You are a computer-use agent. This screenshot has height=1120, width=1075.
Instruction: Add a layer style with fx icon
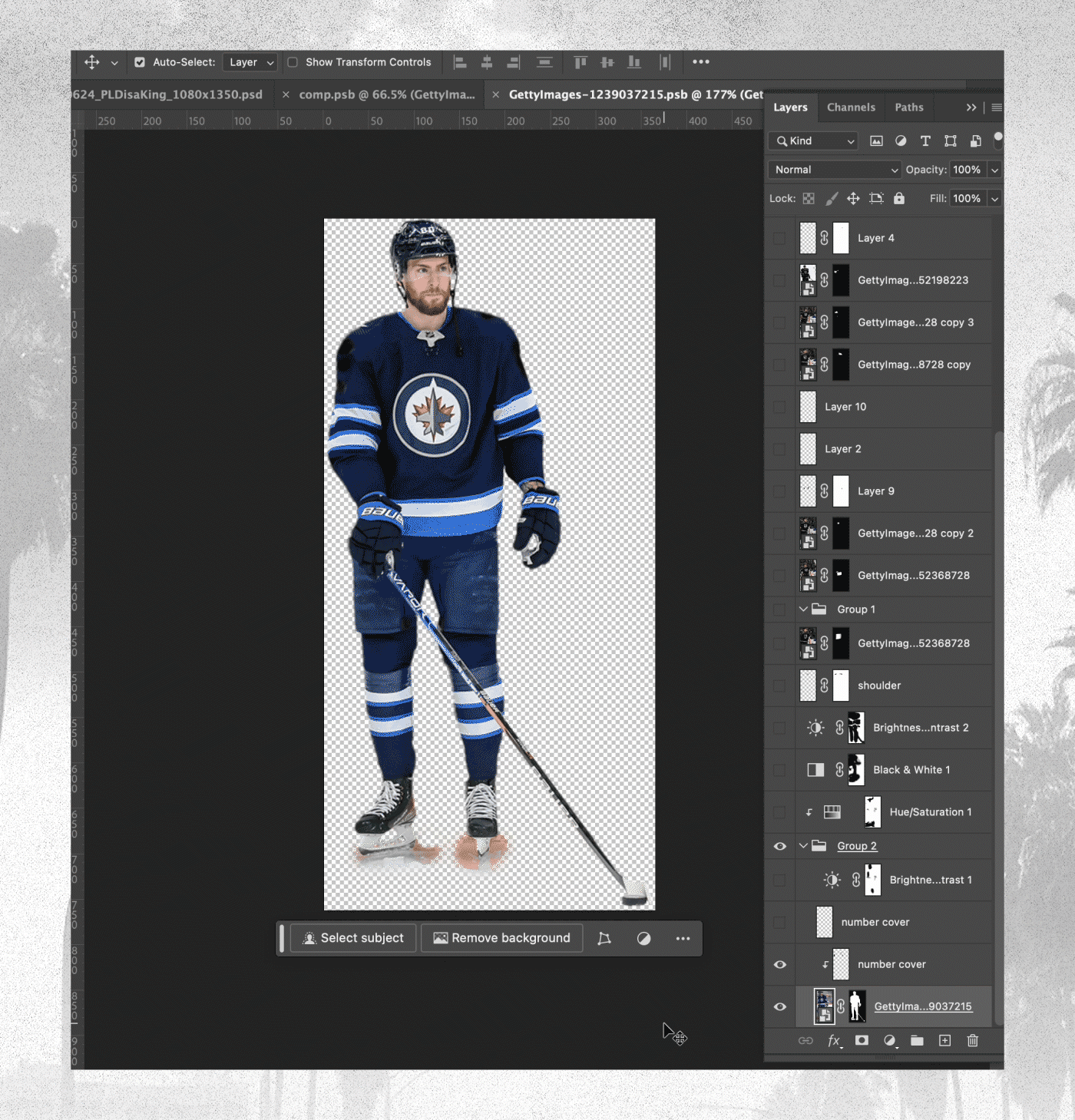(x=835, y=1041)
